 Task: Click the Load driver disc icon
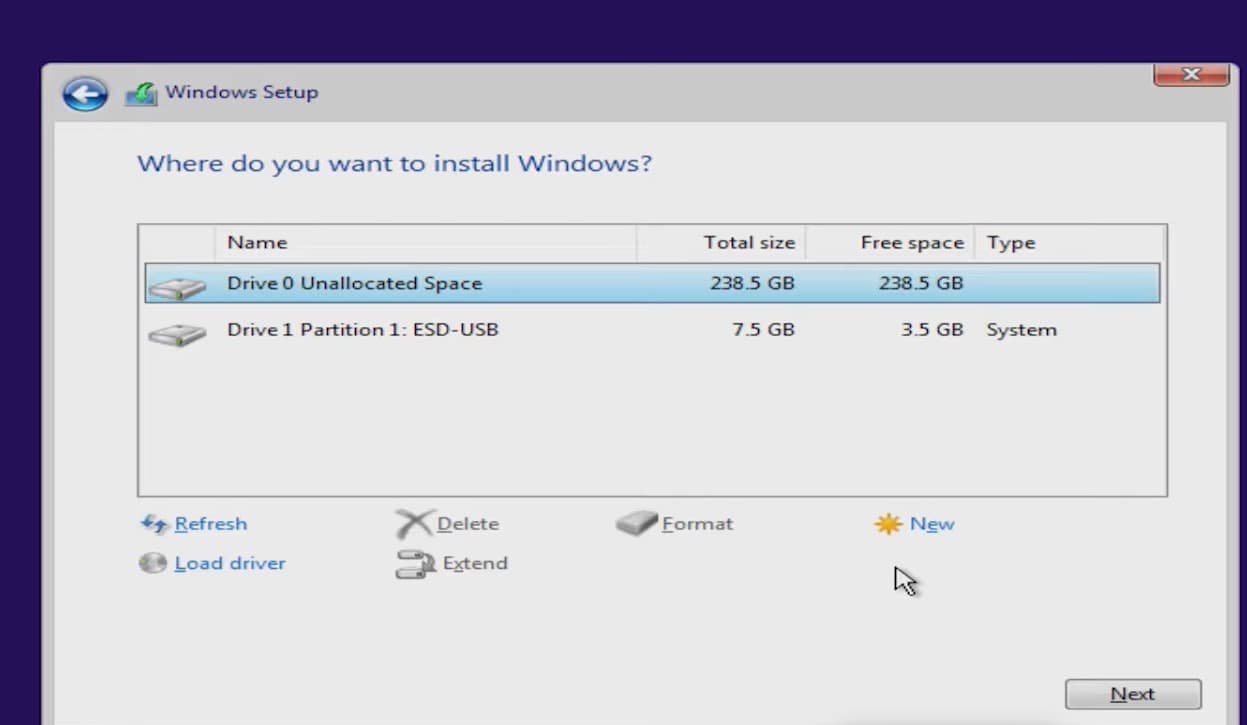(152, 563)
